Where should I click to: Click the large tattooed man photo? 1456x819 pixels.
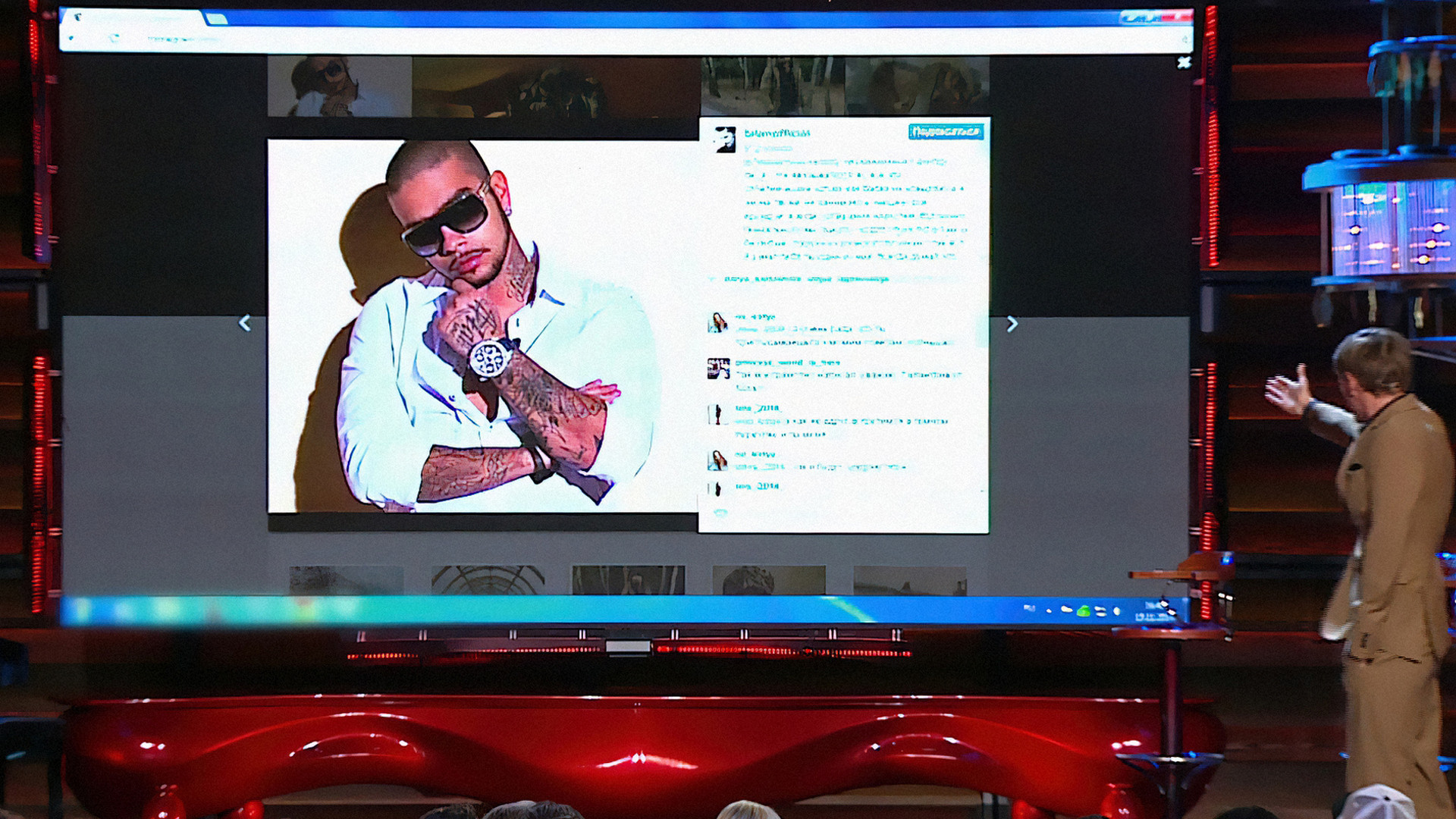click(x=482, y=326)
